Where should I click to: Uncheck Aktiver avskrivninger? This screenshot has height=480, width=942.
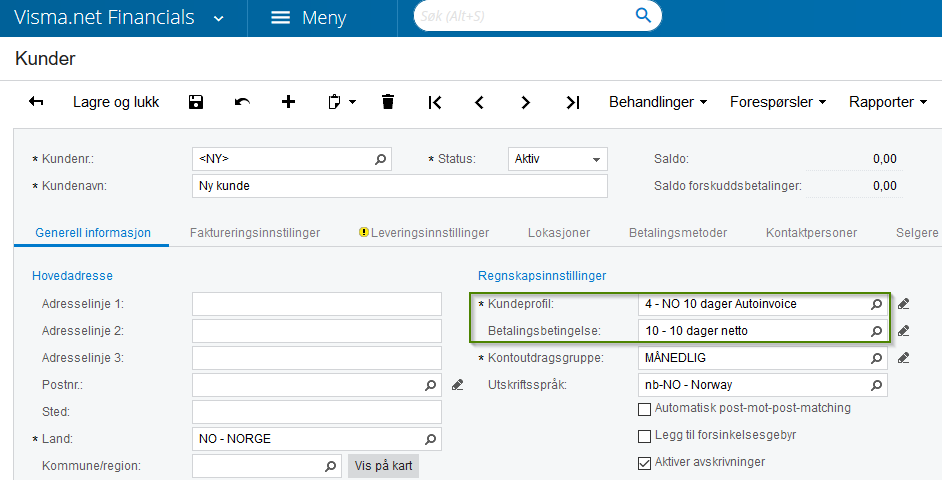(x=645, y=463)
